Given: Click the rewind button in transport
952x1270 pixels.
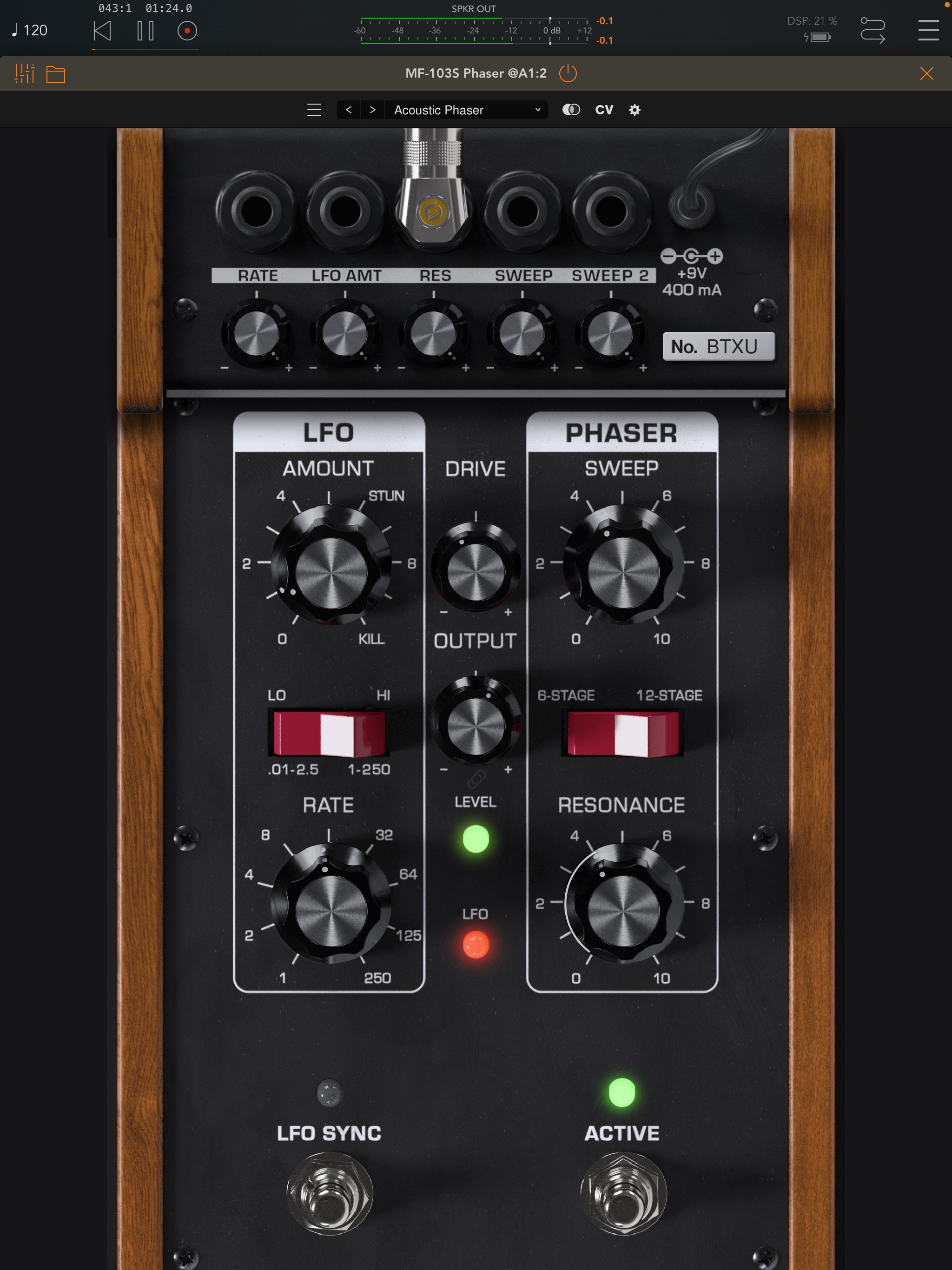Looking at the screenshot, I should [x=99, y=31].
